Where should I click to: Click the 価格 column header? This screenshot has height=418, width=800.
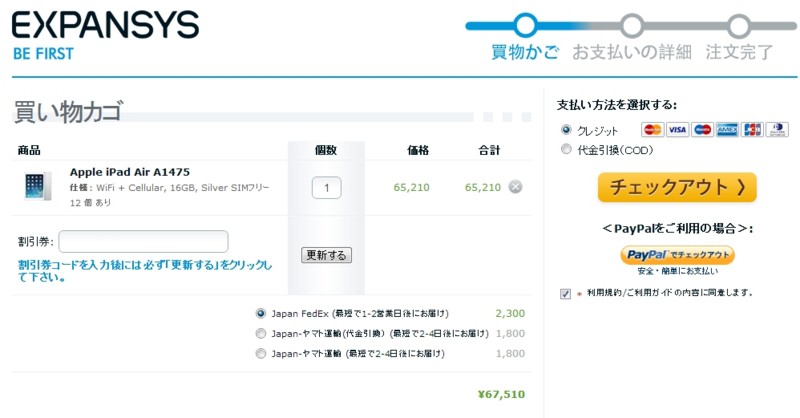(x=418, y=150)
